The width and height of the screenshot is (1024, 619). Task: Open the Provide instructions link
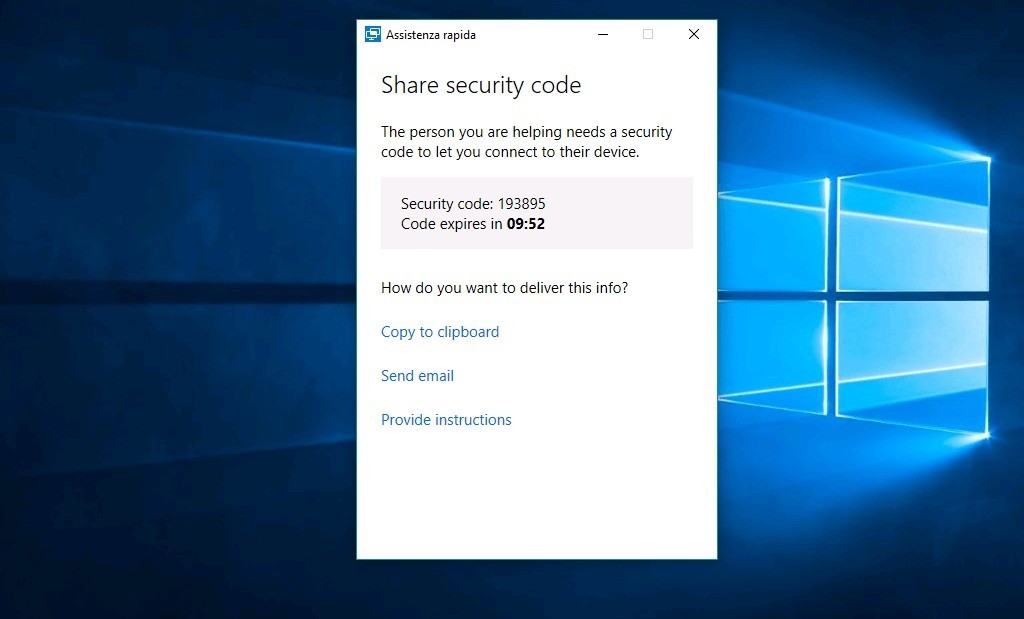(x=446, y=420)
